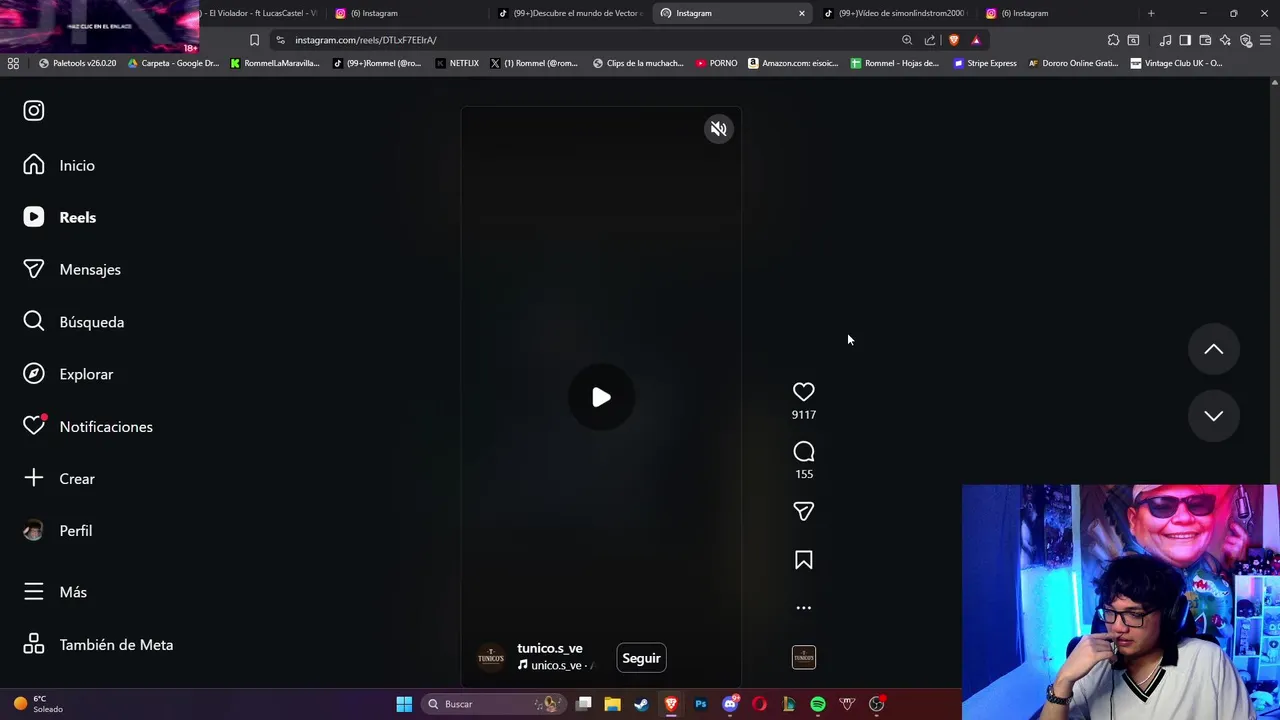Click the tunico.s_ve profile avatar

[x=491, y=657]
